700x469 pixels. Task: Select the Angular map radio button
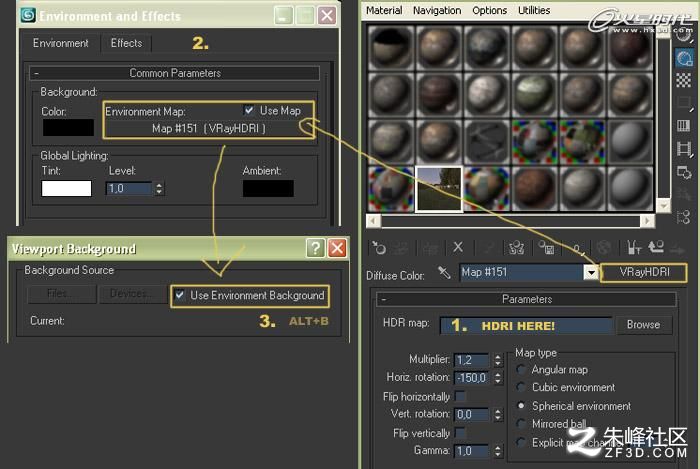[x=521, y=369]
